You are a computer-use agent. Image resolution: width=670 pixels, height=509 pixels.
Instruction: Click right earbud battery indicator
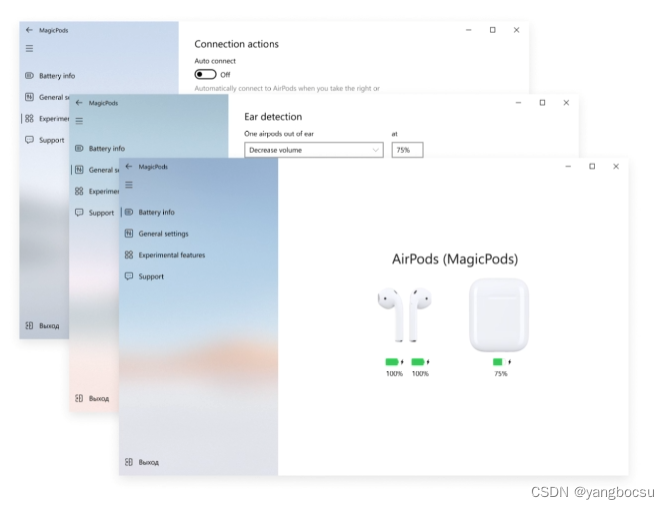point(420,362)
